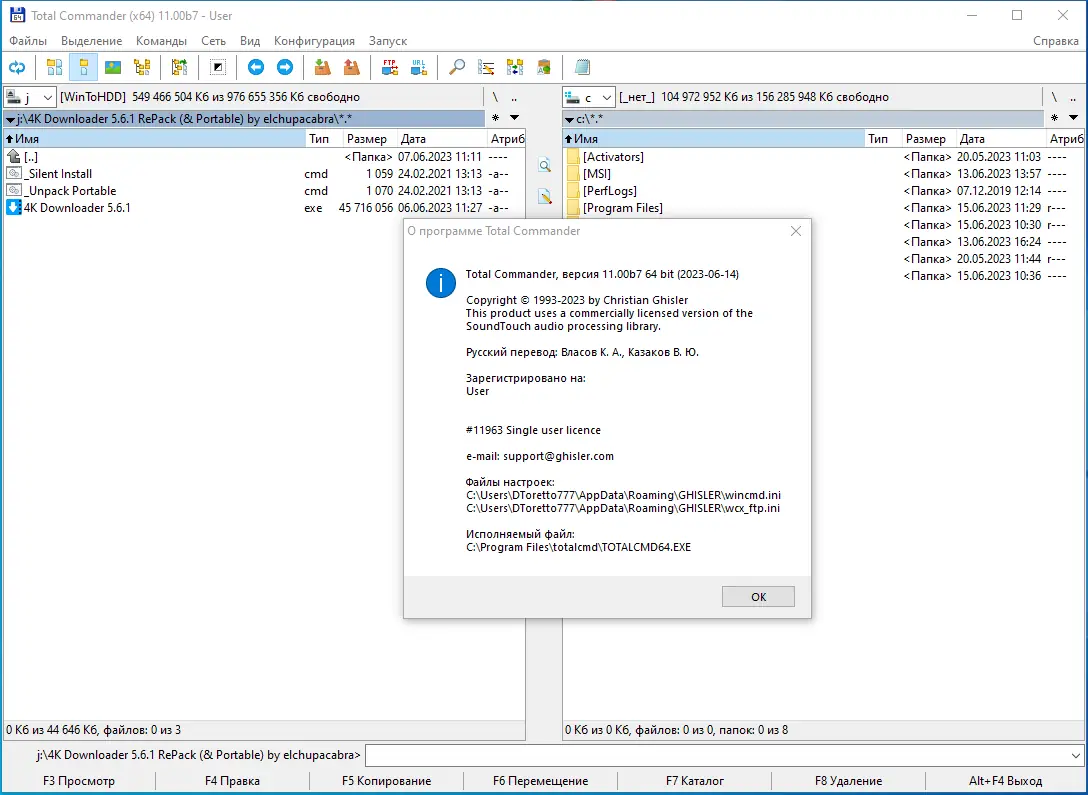Screen dimensions: 1088x795
Task: Select the [PerfLogs] folder in right panel
Action: [823, 191]
